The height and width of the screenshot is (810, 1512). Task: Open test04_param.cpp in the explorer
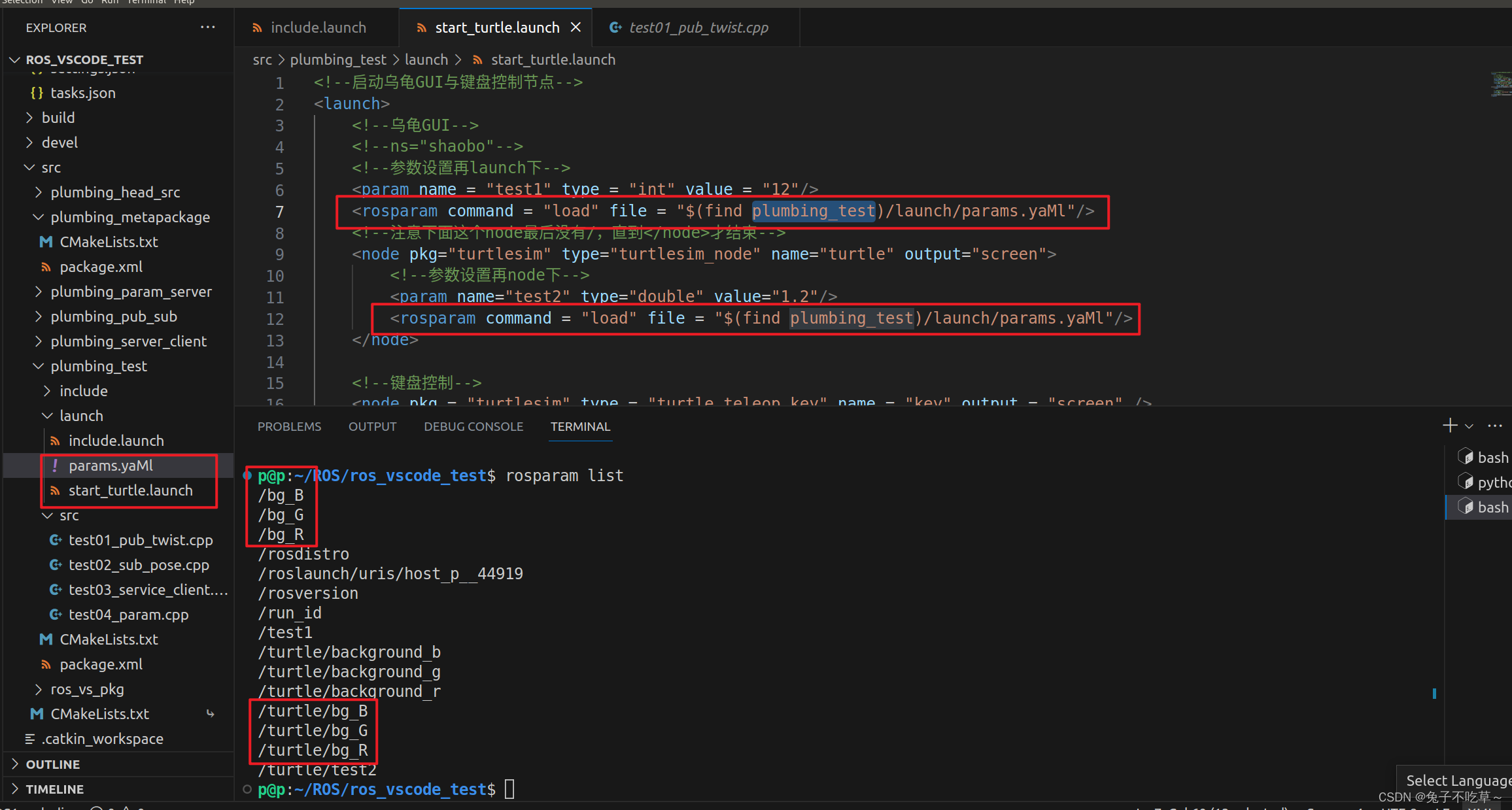(128, 615)
